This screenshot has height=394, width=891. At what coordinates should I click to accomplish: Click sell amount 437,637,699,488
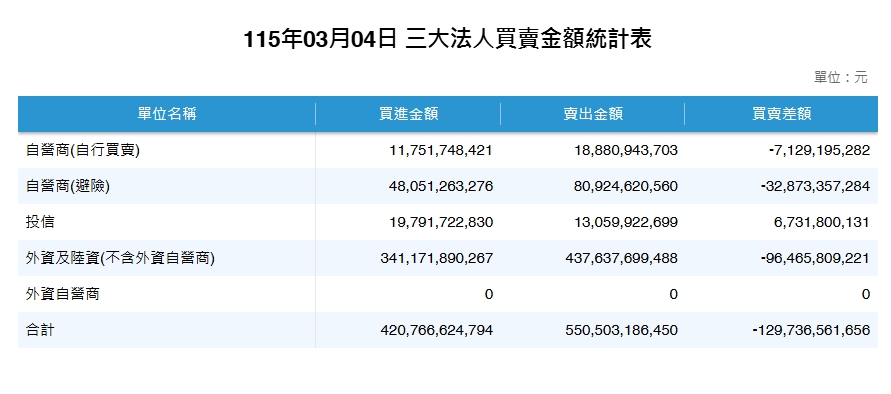pyautogui.click(x=622, y=258)
